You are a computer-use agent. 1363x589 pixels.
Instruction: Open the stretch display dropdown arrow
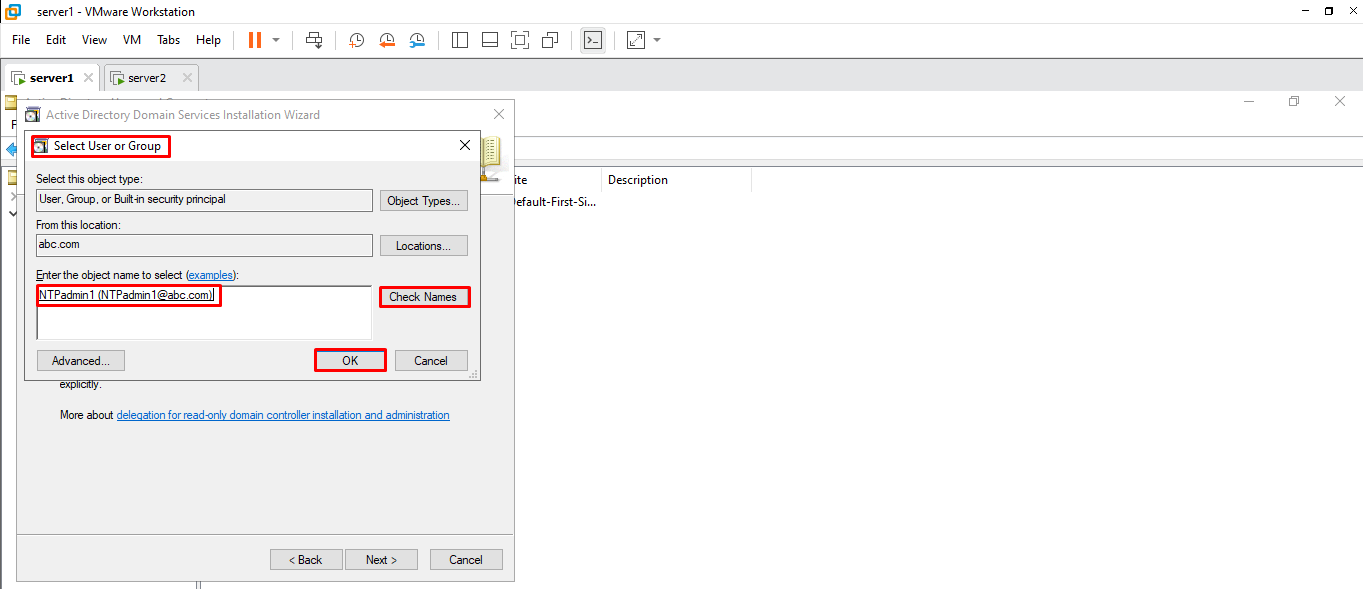[x=657, y=40]
